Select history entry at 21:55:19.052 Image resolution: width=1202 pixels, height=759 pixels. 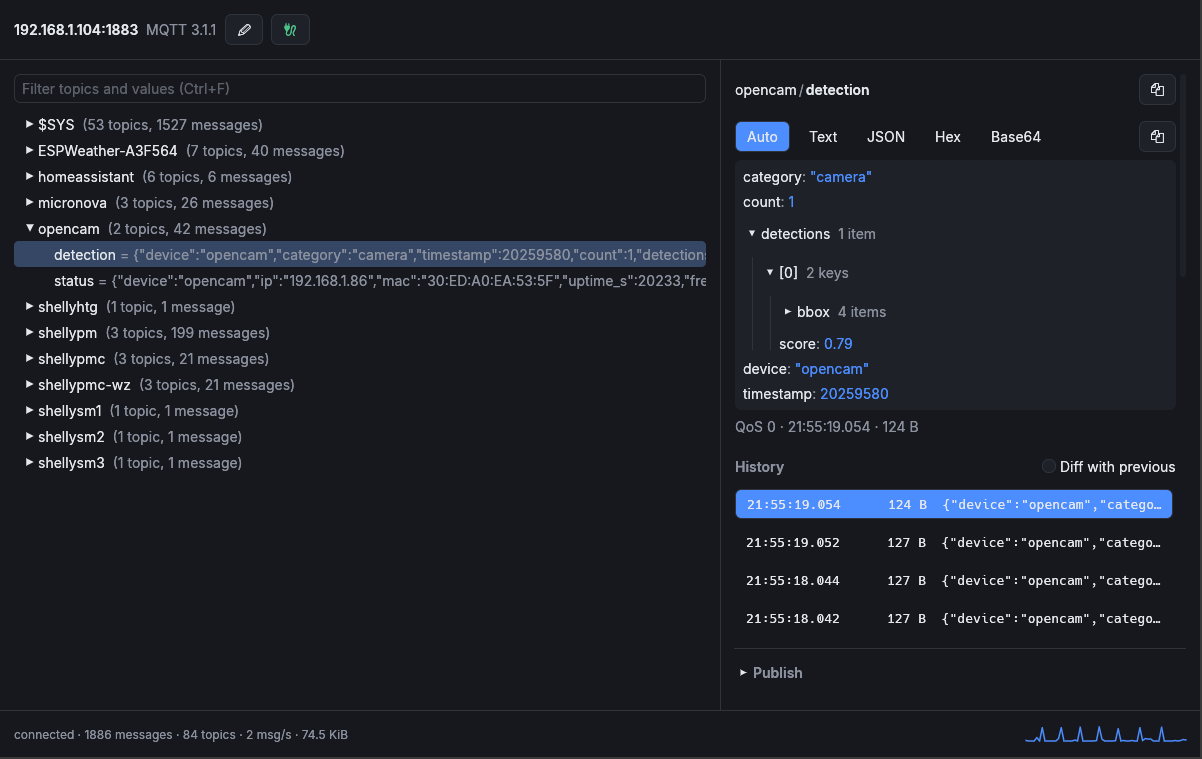[953, 543]
